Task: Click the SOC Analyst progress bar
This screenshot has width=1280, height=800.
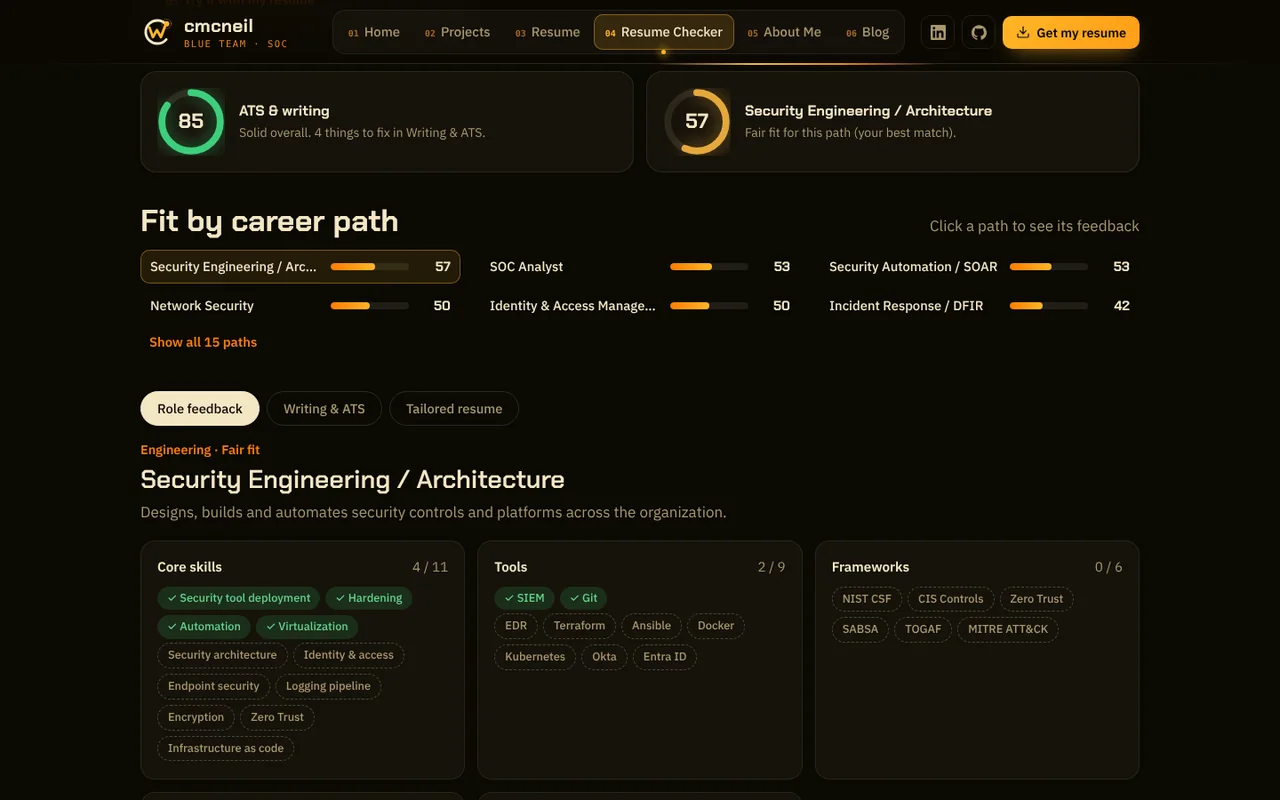Action: pyautogui.click(x=709, y=267)
